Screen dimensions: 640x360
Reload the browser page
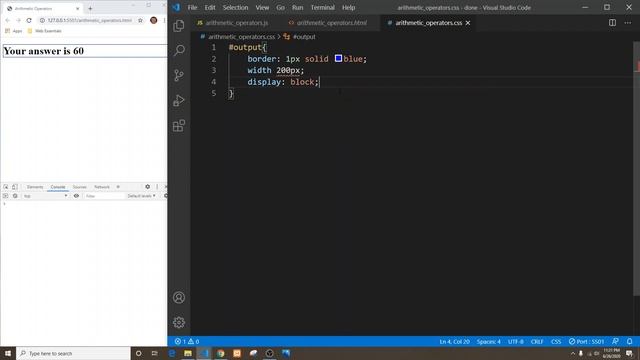tap(29, 20)
